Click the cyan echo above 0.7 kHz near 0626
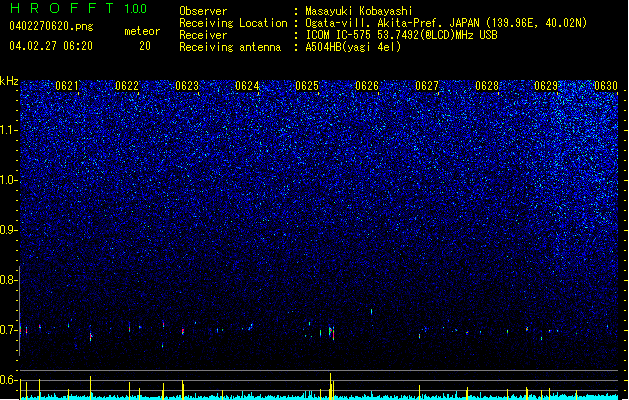This screenshot has height=400, width=629. coord(371,311)
